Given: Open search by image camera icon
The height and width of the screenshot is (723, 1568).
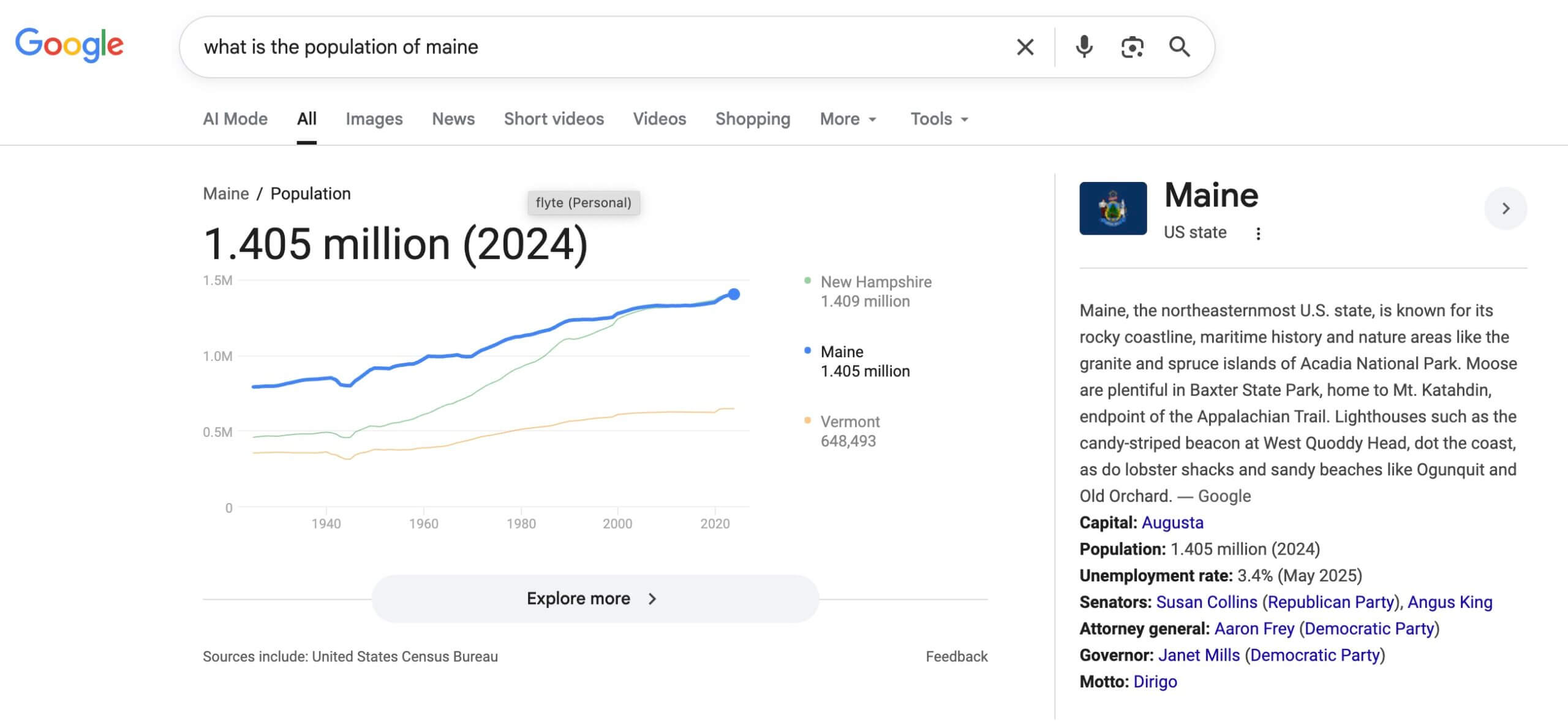Looking at the screenshot, I should (x=1132, y=47).
